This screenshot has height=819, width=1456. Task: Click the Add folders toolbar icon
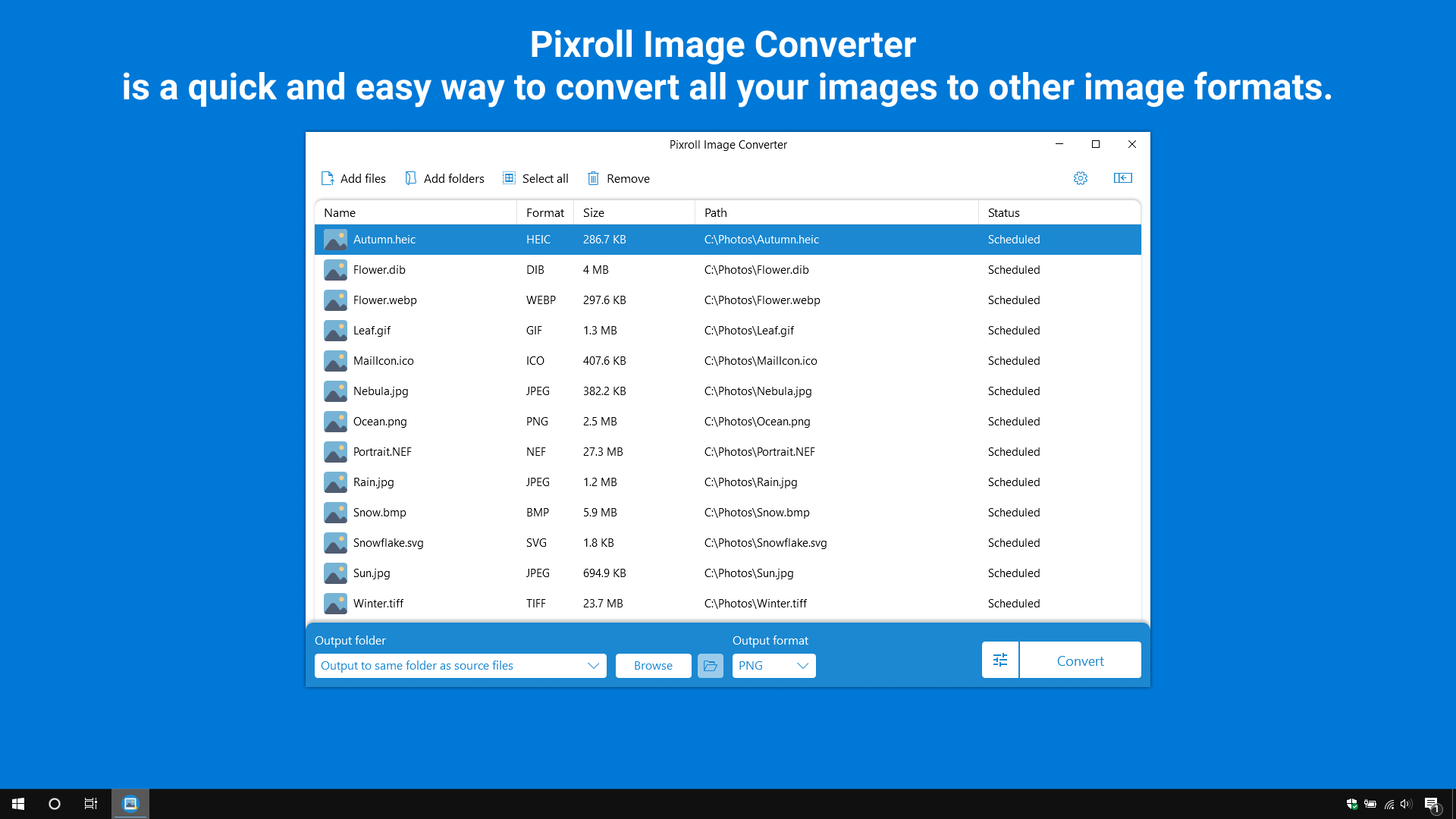pyautogui.click(x=411, y=178)
